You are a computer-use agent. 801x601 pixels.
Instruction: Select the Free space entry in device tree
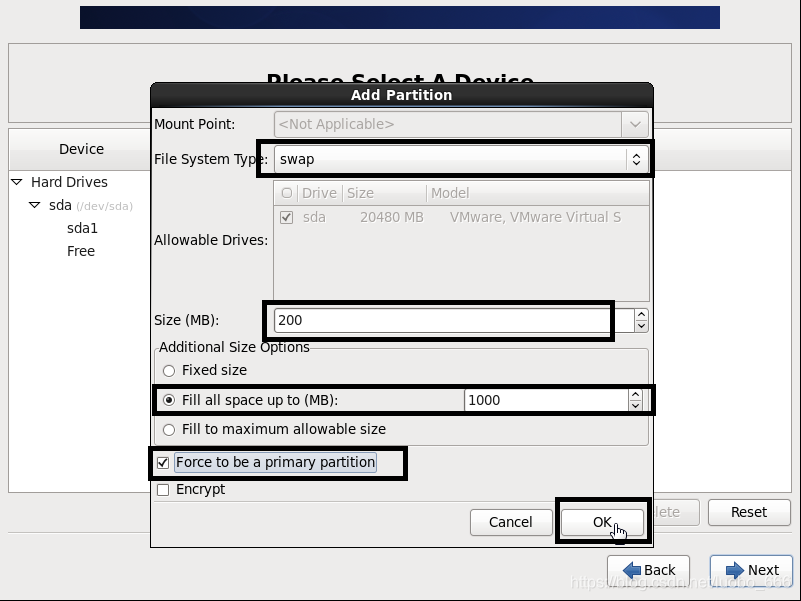tap(81, 251)
